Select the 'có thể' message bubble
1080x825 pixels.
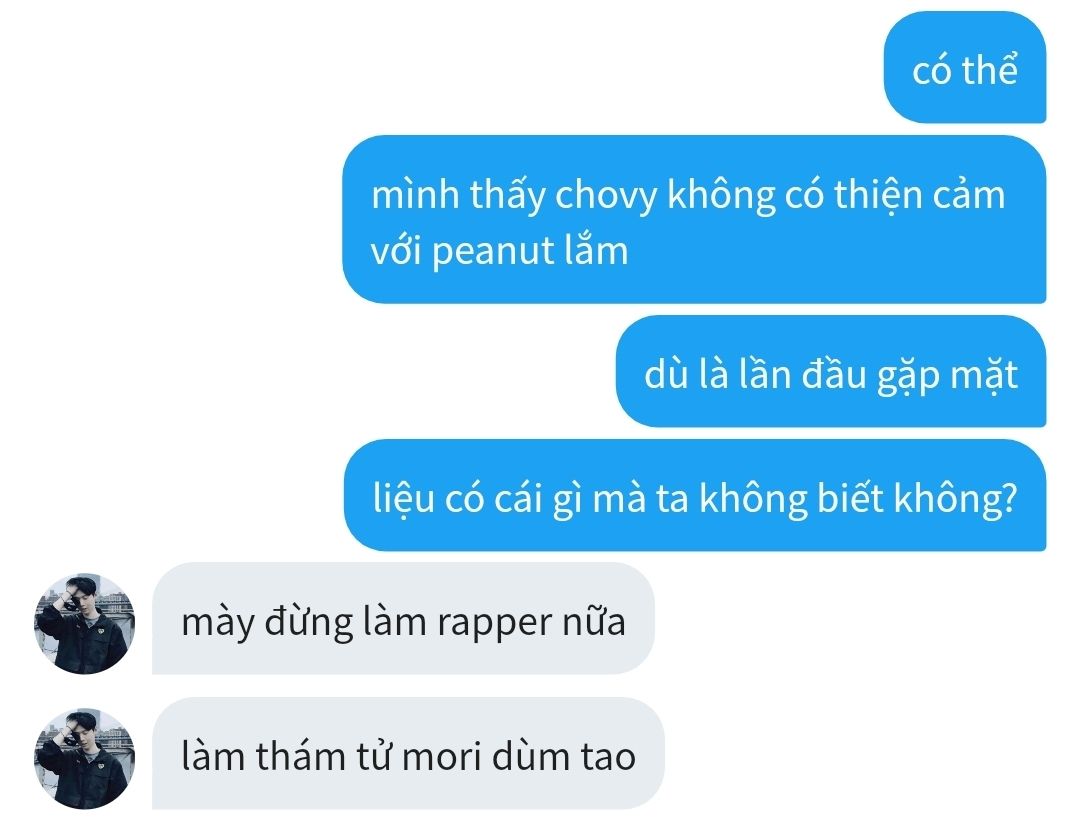coord(965,67)
